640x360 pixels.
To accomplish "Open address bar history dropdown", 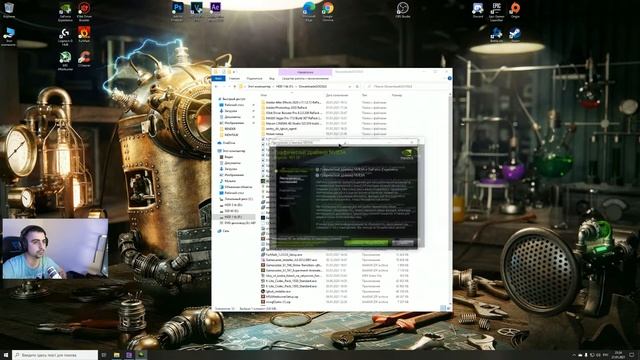I will point(350,87).
